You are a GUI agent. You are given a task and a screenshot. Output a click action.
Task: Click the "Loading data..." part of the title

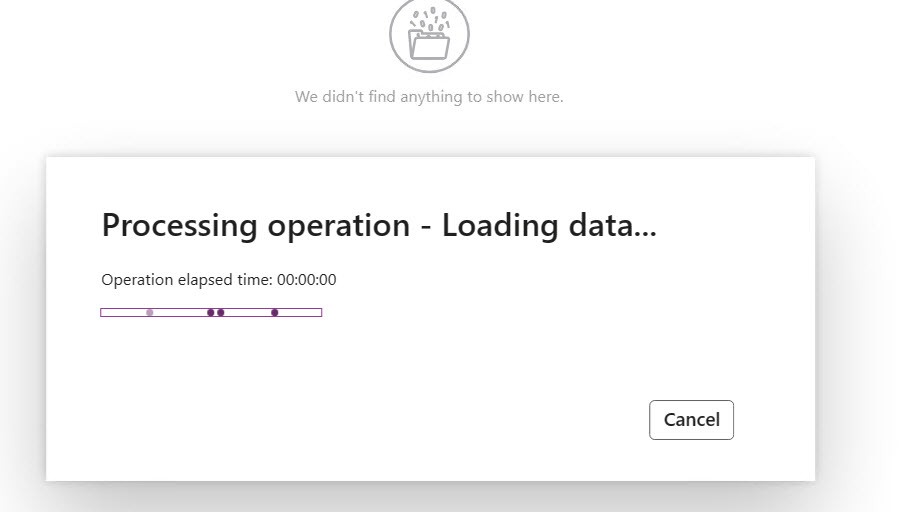[x=549, y=225]
